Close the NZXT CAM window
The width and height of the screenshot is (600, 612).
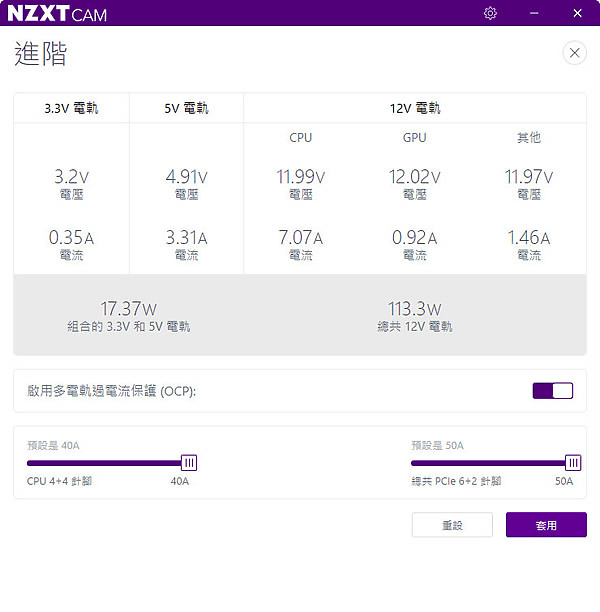[x=577, y=13]
